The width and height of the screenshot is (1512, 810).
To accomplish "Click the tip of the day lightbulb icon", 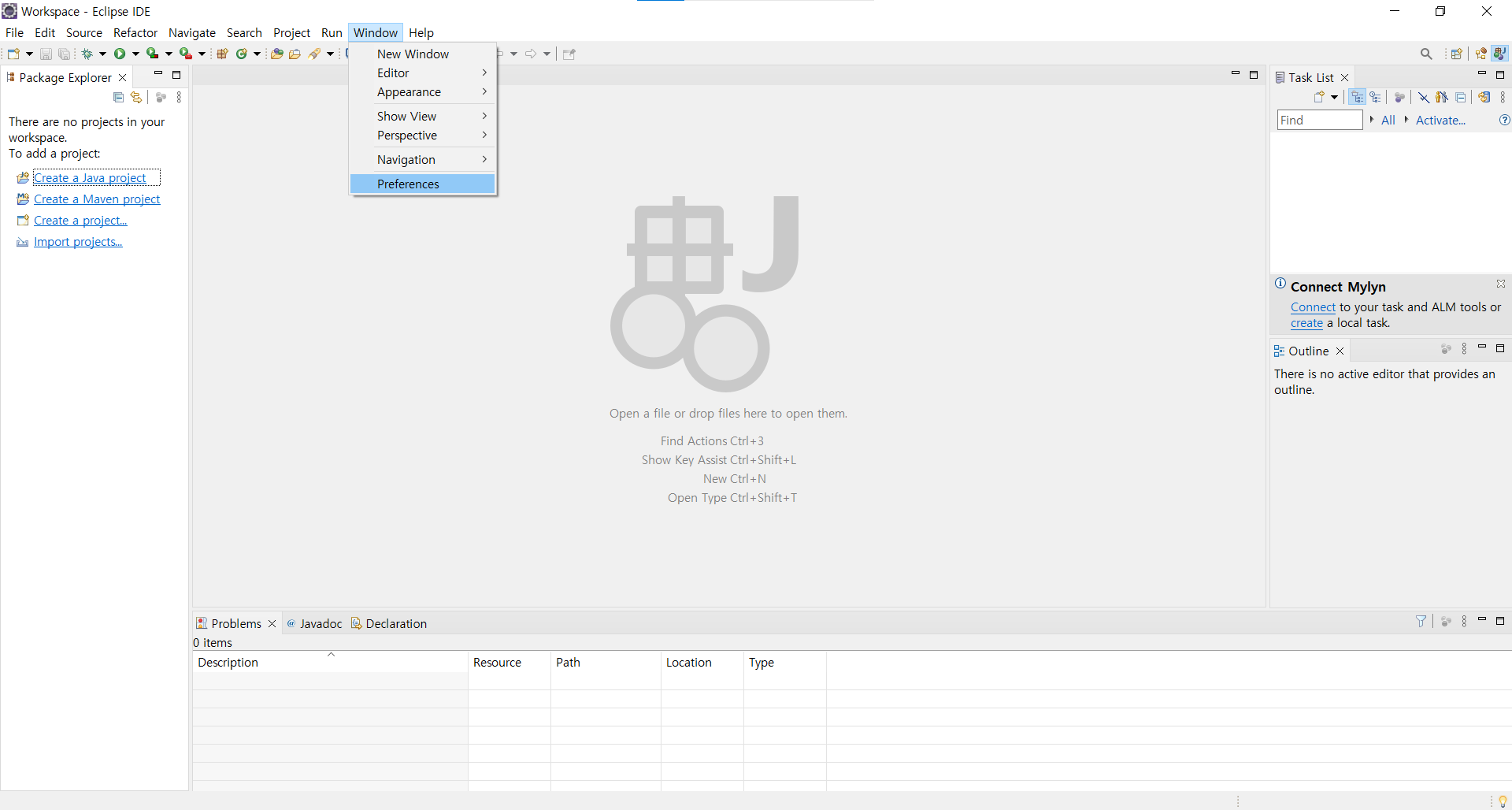I will pyautogui.click(x=1503, y=801).
